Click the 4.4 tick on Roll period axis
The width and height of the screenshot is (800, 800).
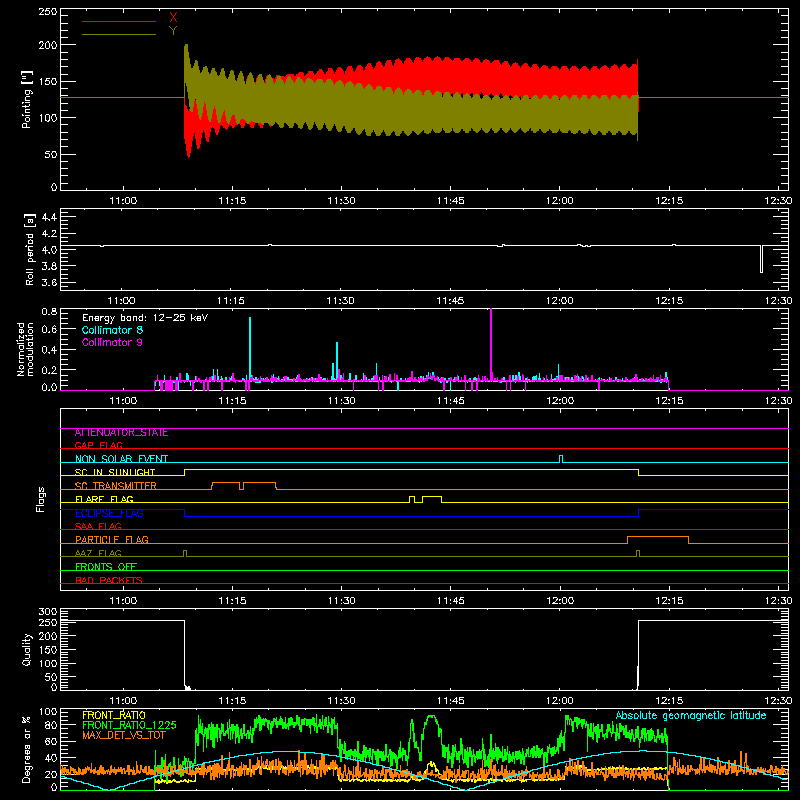tap(48, 217)
